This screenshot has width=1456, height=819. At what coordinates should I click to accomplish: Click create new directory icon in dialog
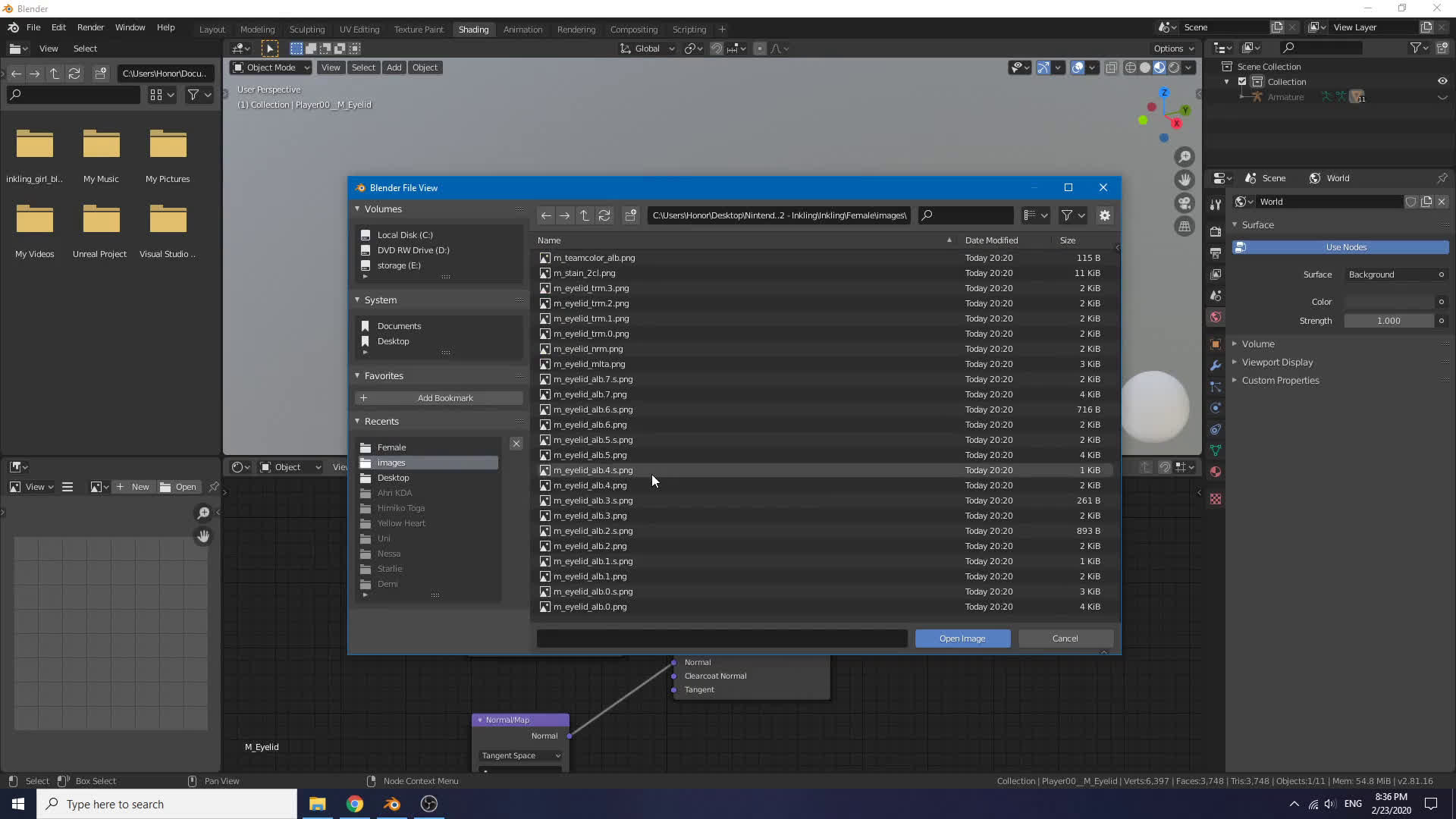[630, 215]
